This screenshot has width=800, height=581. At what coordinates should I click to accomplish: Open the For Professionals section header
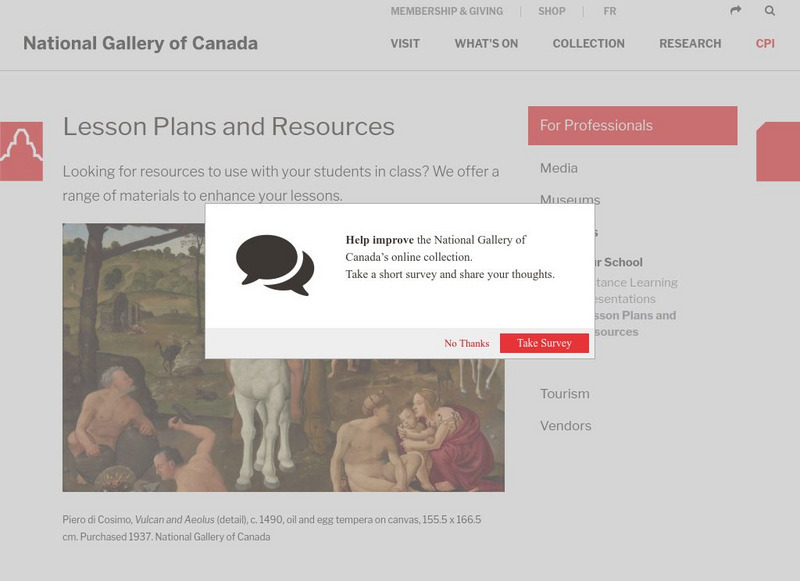coord(632,126)
